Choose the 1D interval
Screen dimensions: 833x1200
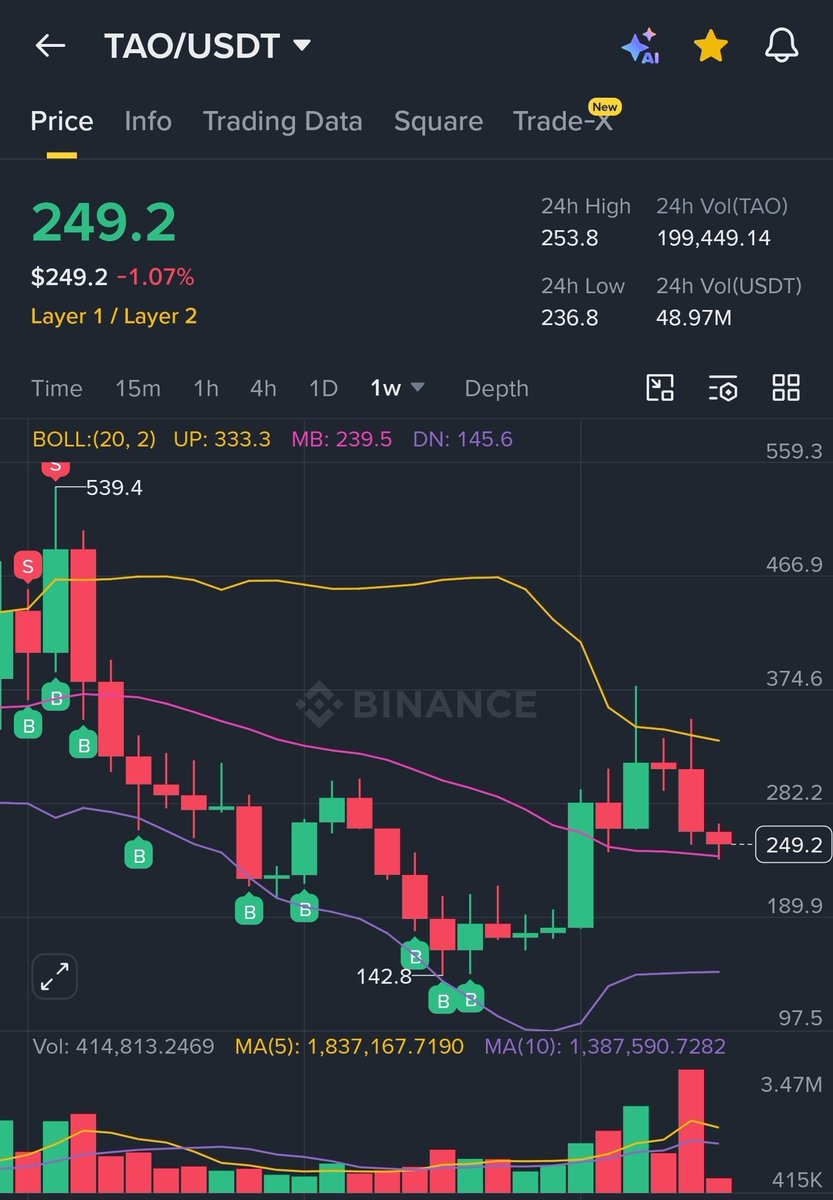323,388
